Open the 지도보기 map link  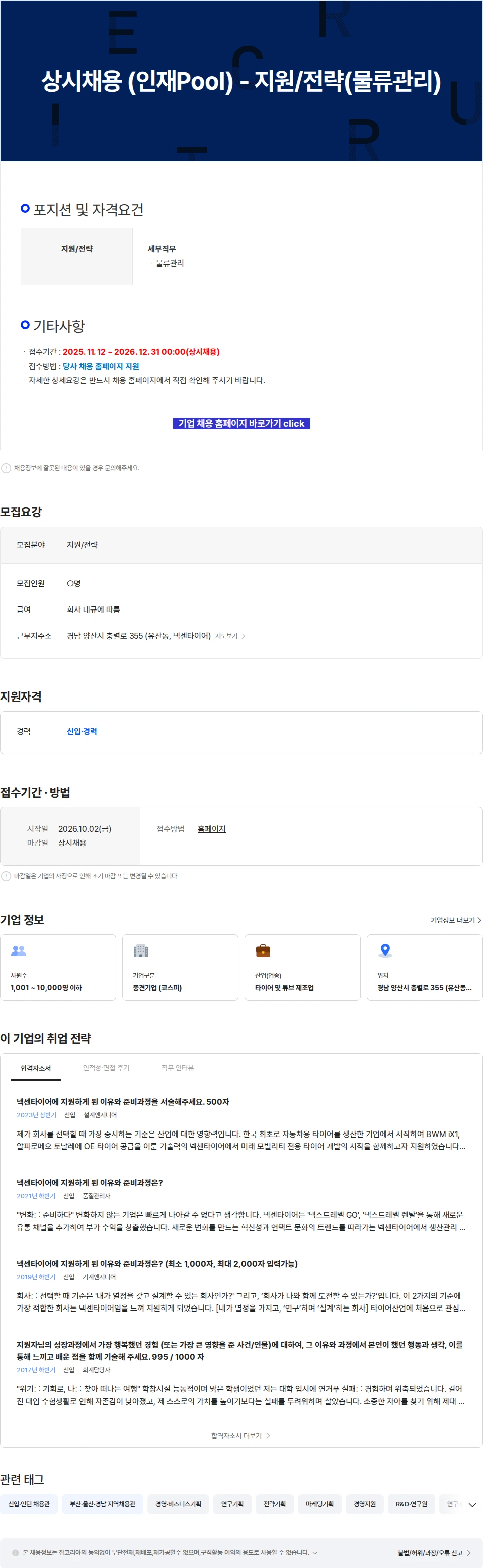[x=226, y=636]
